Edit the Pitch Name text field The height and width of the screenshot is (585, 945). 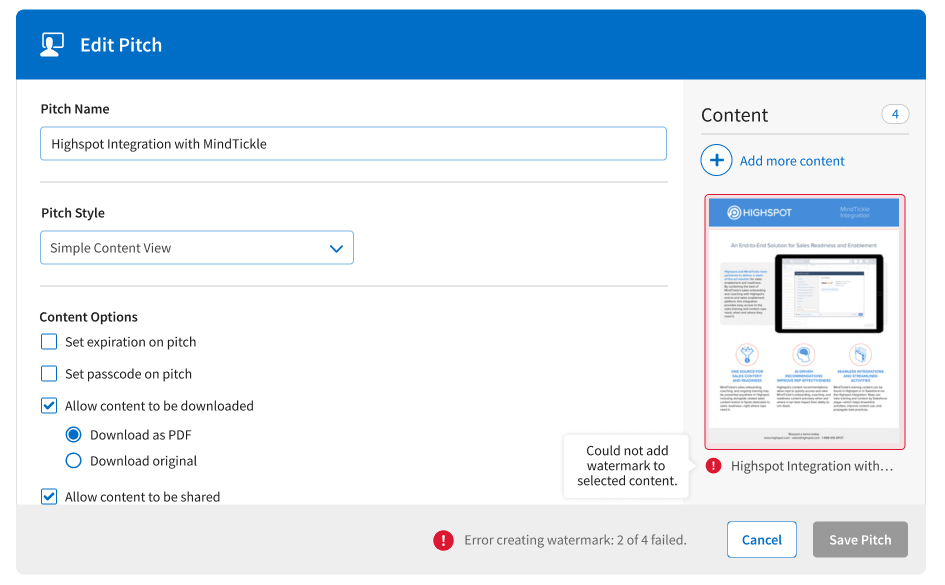[x=353, y=143]
